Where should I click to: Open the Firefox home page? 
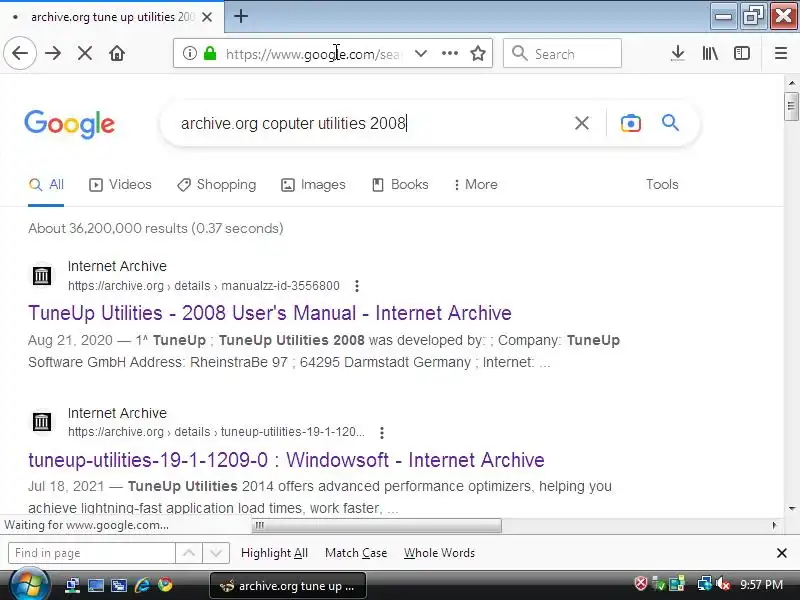click(117, 53)
